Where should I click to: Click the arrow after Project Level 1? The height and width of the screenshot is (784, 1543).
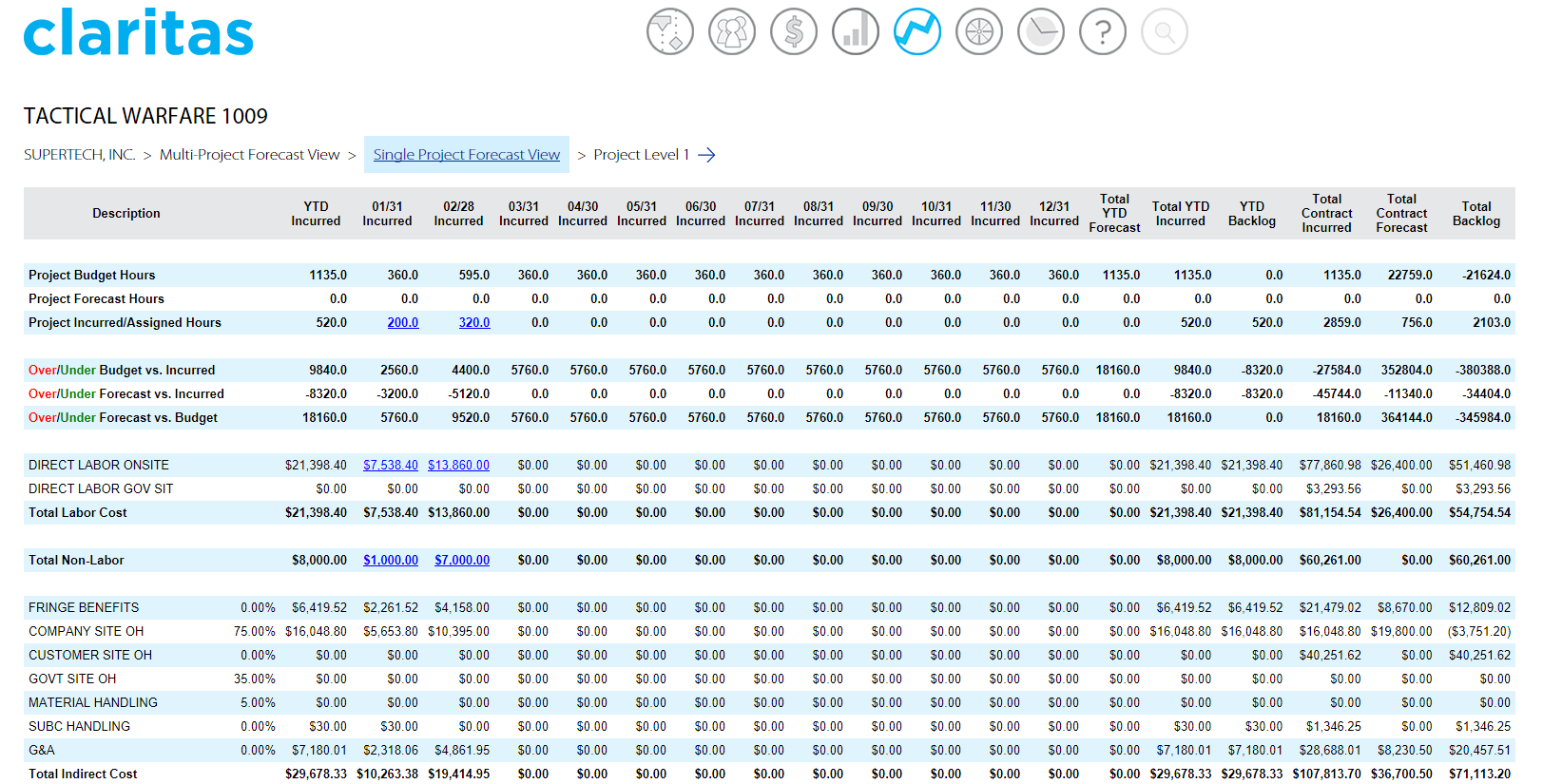click(x=706, y=155)
